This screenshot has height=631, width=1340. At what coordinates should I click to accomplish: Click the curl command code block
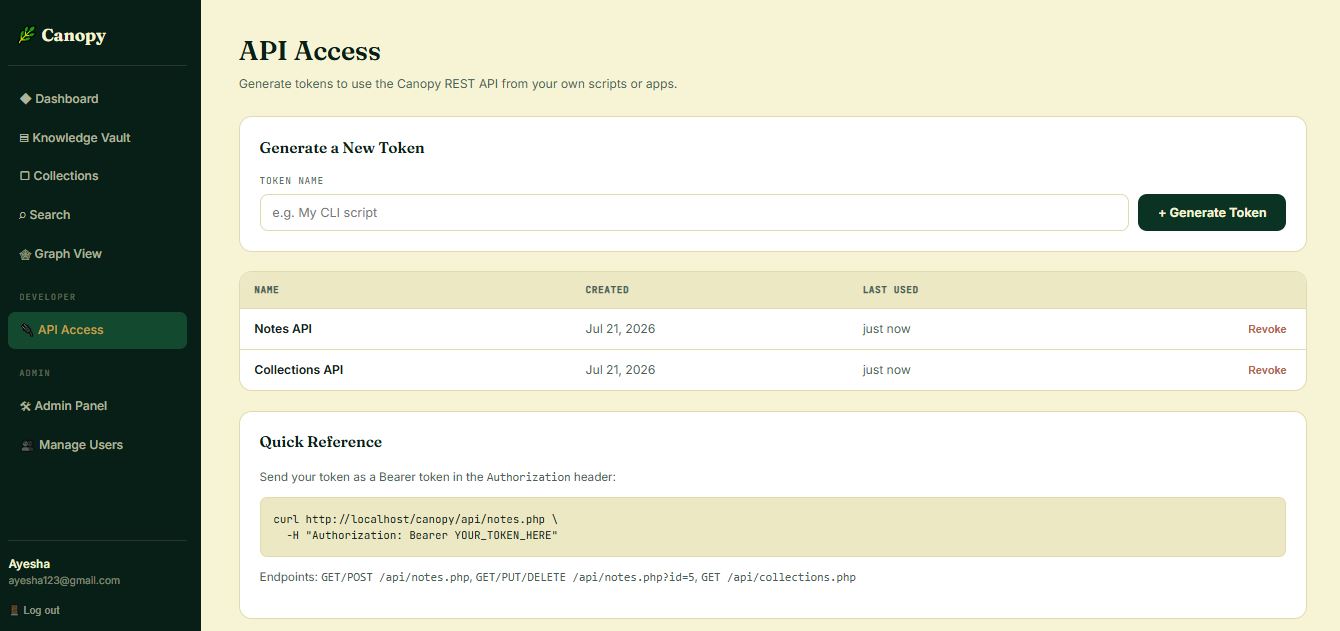[x=772, y=527]
